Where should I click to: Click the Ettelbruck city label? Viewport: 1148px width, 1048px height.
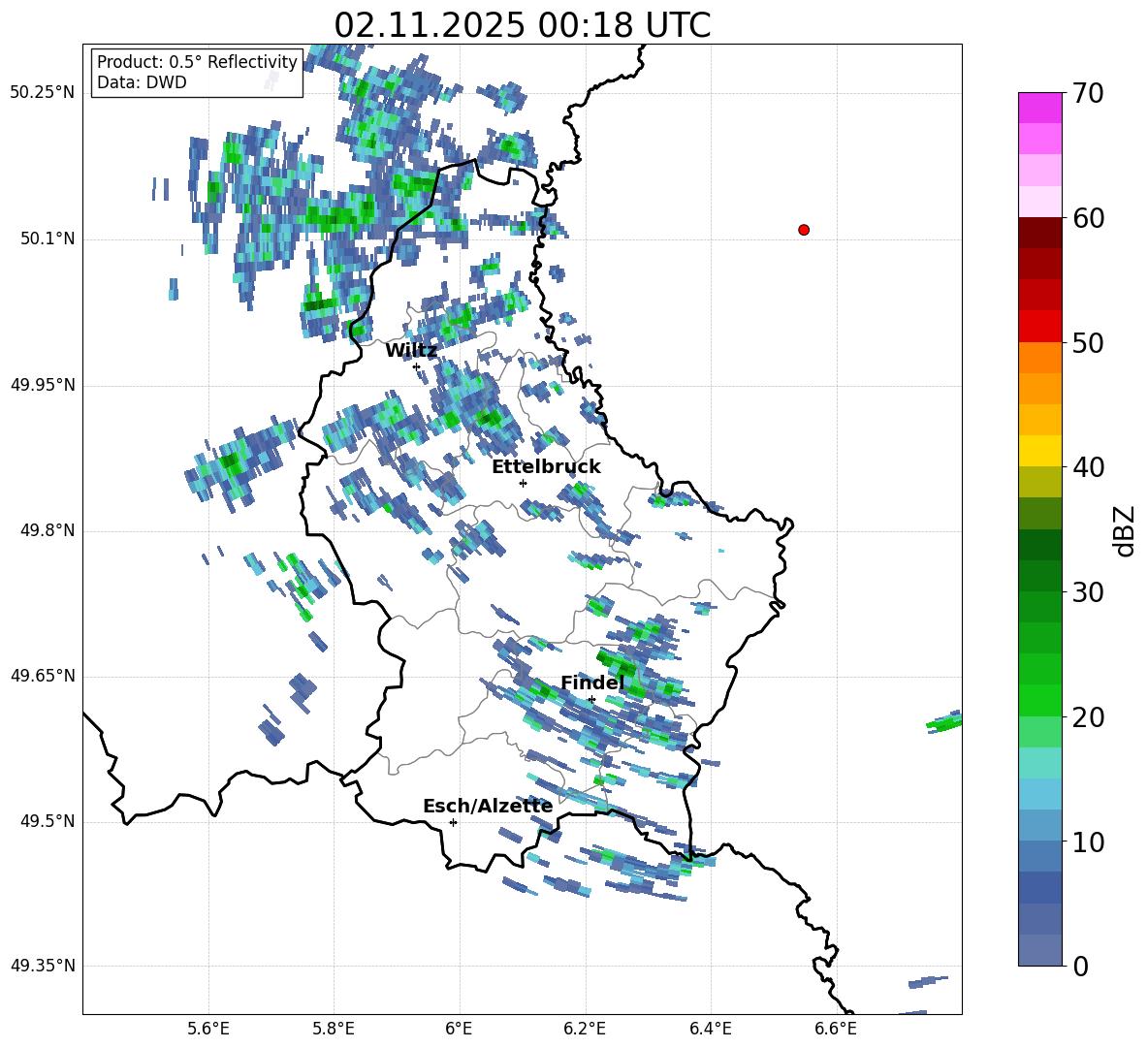[x=546, y=467]
